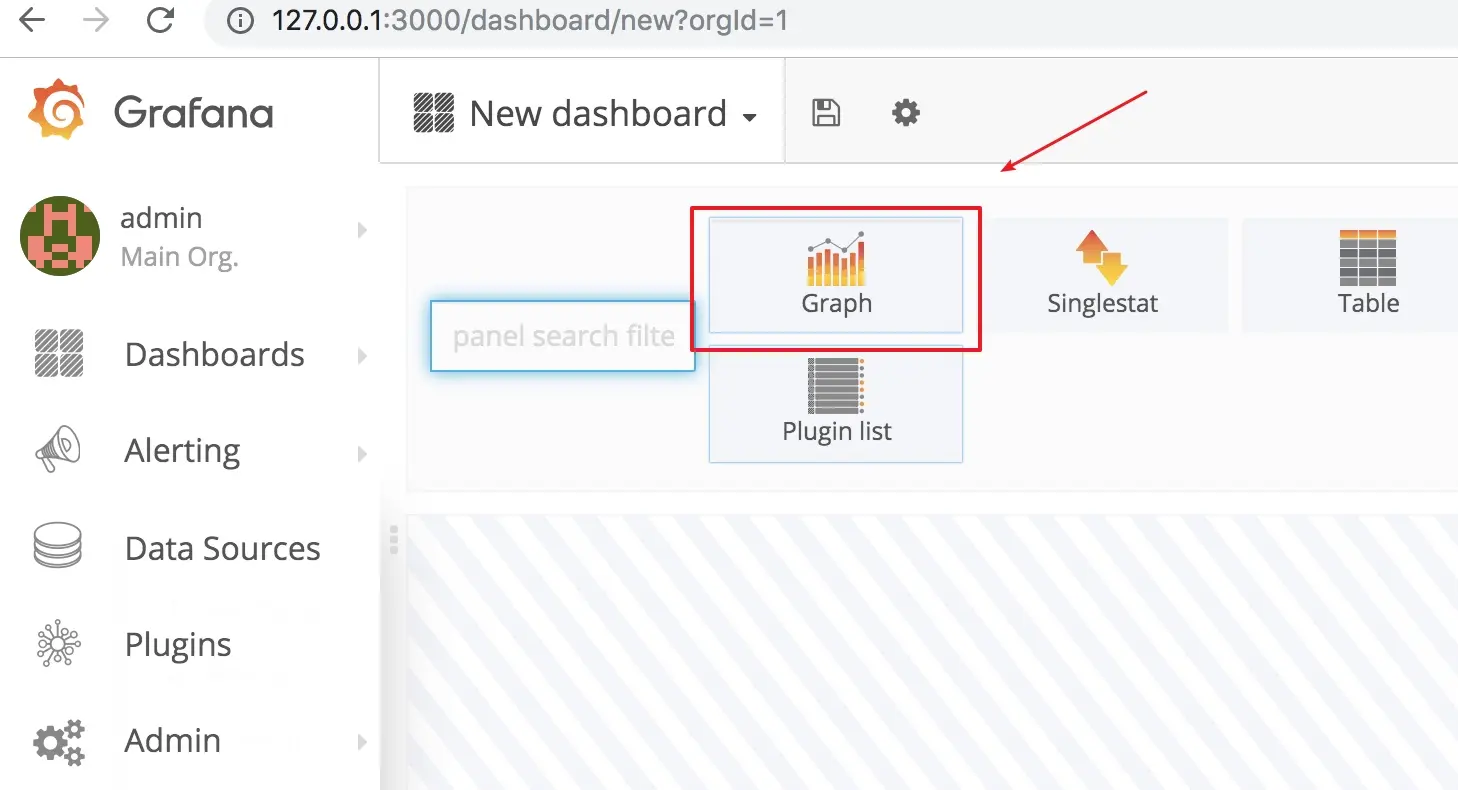Open the New dashboard dropdown
Image resolution: width=1458 pixels, height=790 pixels.
click(586, 114)
